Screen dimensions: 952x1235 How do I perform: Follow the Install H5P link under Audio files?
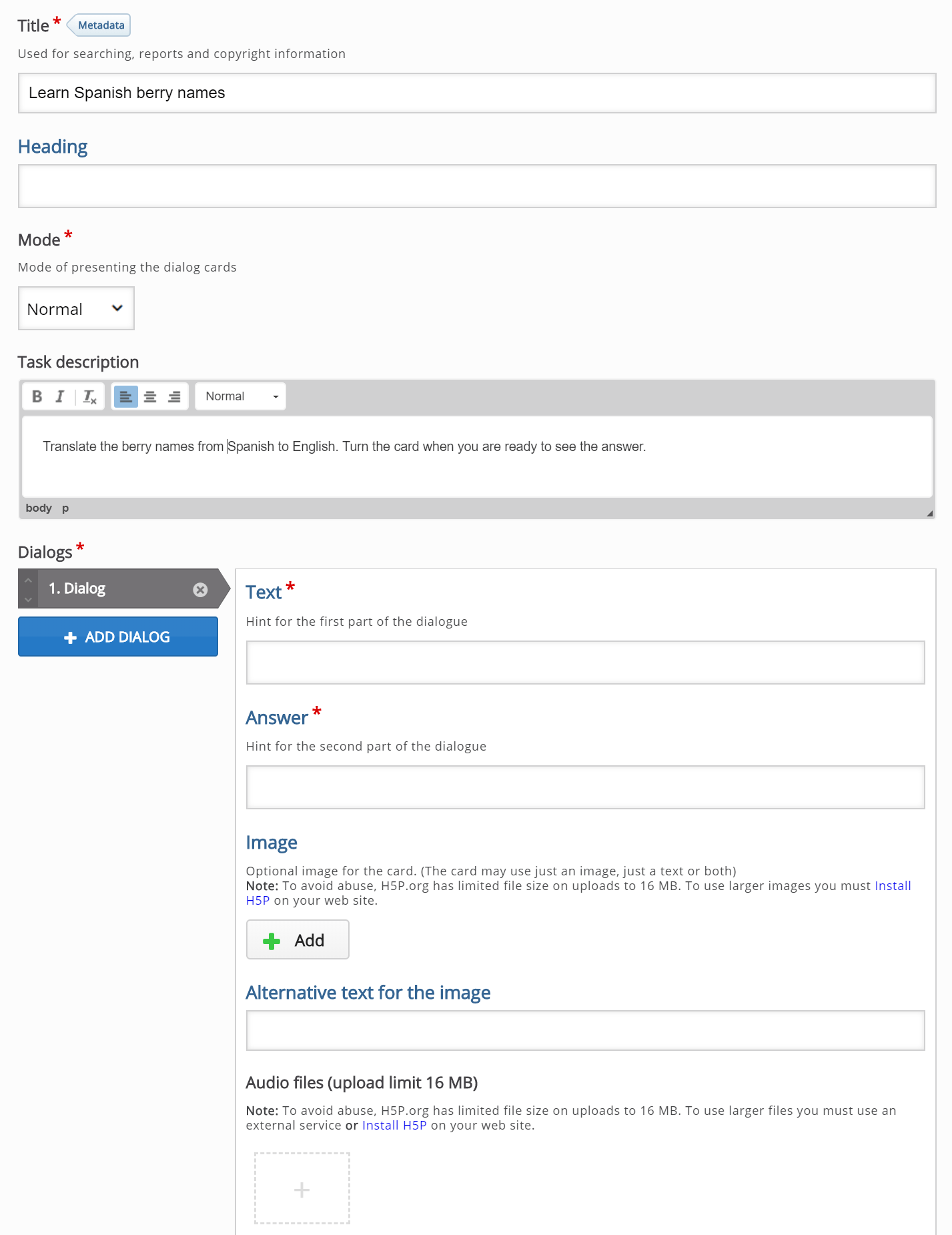pyautogui.click(x=394, y=1125)
